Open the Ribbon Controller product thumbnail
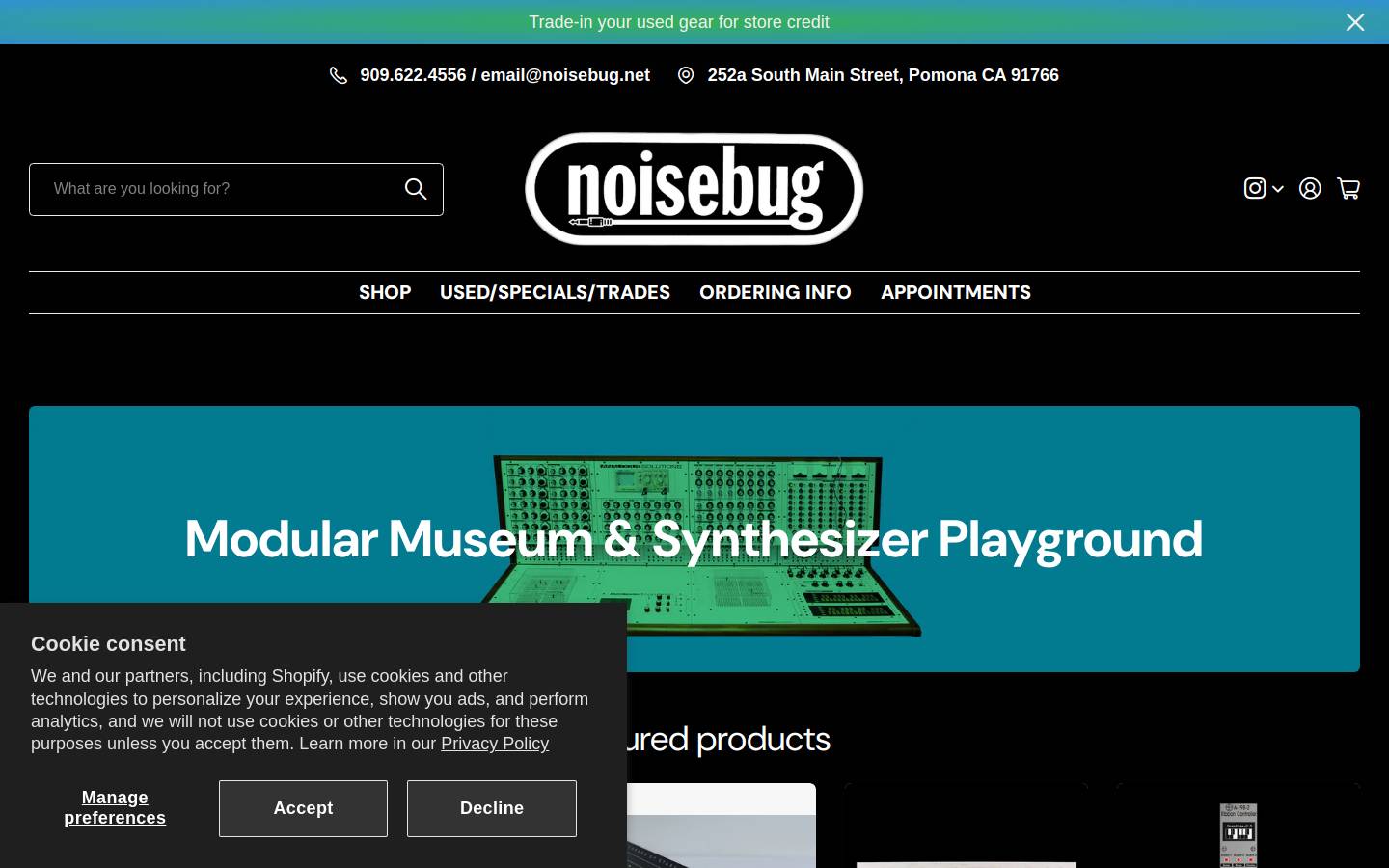1389x868 pixels. 1239,835
